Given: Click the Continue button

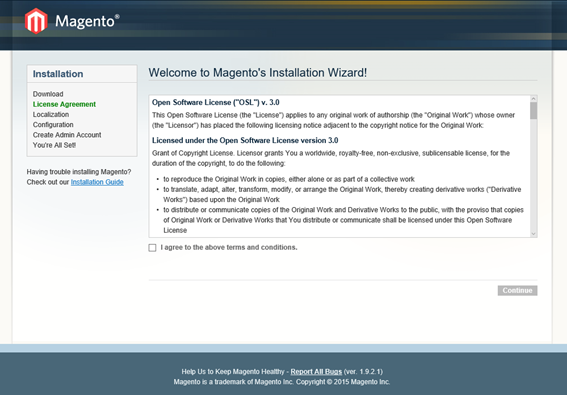Looking at the screenshot, I should point(517,290).
